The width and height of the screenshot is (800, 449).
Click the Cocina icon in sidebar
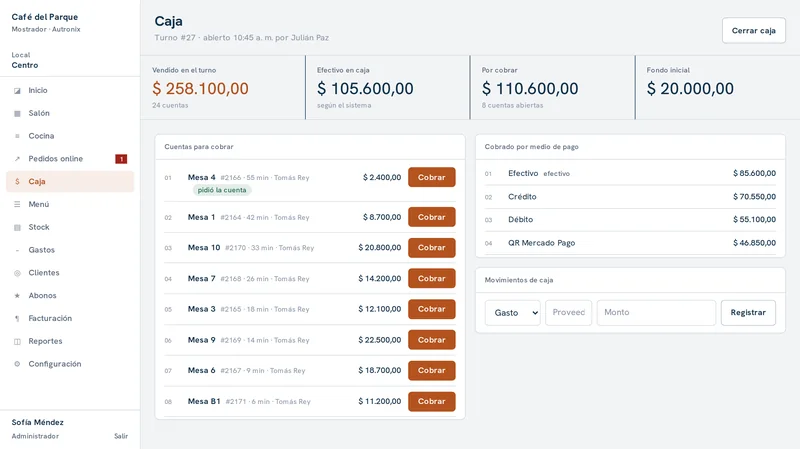coord(17,136)
